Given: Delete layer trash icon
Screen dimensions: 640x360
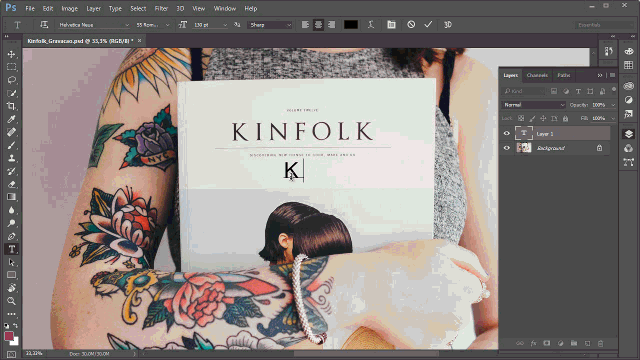Looking at the screenshot, I should [600, 344].
